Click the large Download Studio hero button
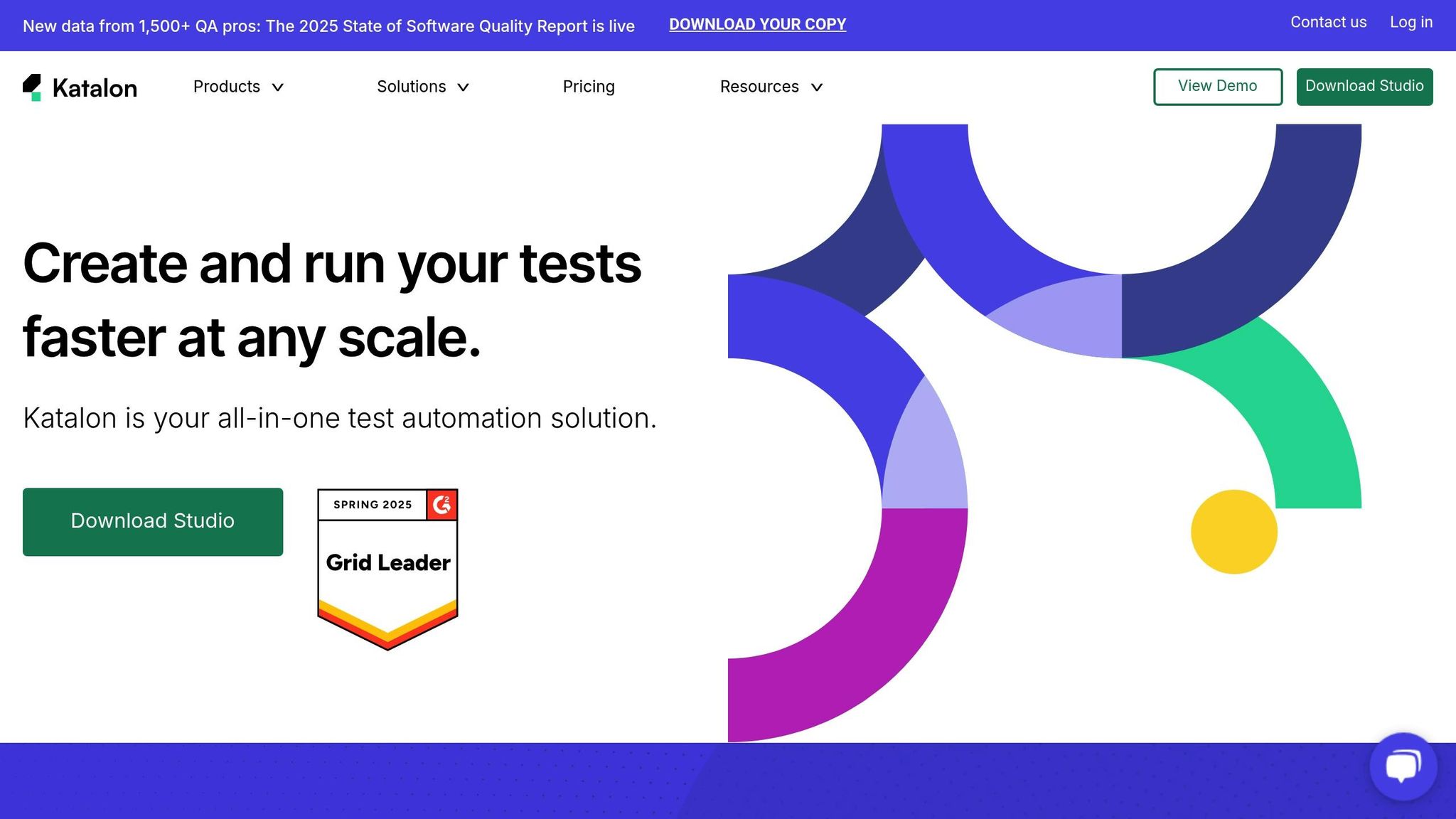 [153, 522]
